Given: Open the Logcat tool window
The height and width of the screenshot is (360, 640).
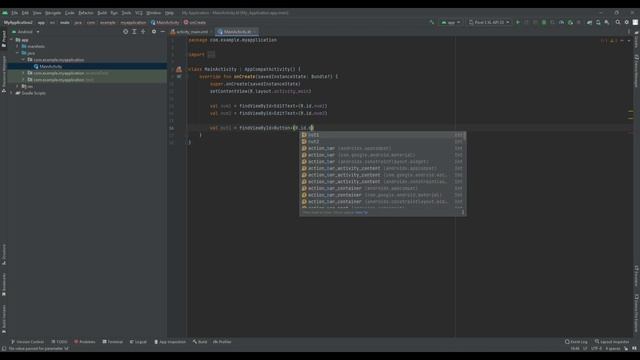Looking at the screenshot, I should (x=138, y=342).
